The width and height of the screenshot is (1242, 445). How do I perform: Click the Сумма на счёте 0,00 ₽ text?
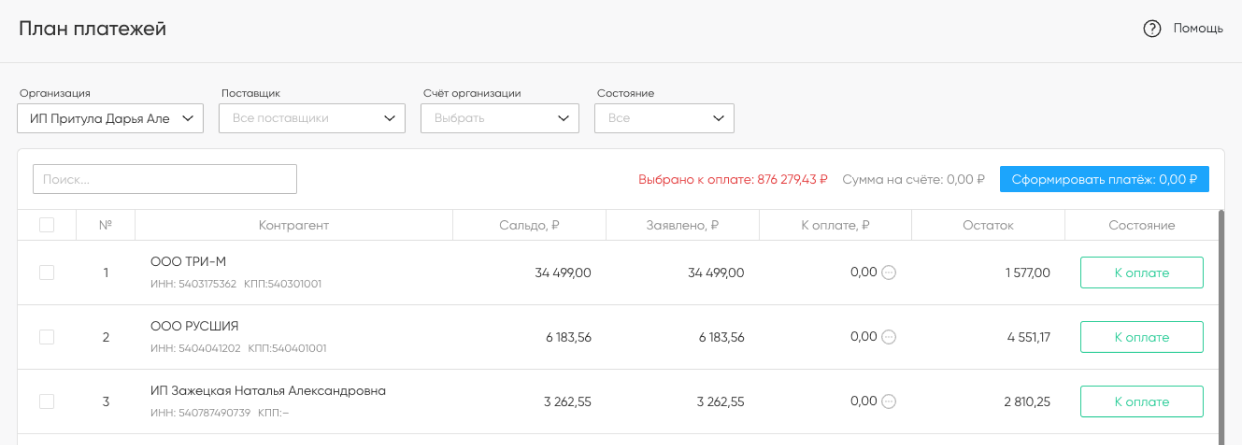(913, 180)
